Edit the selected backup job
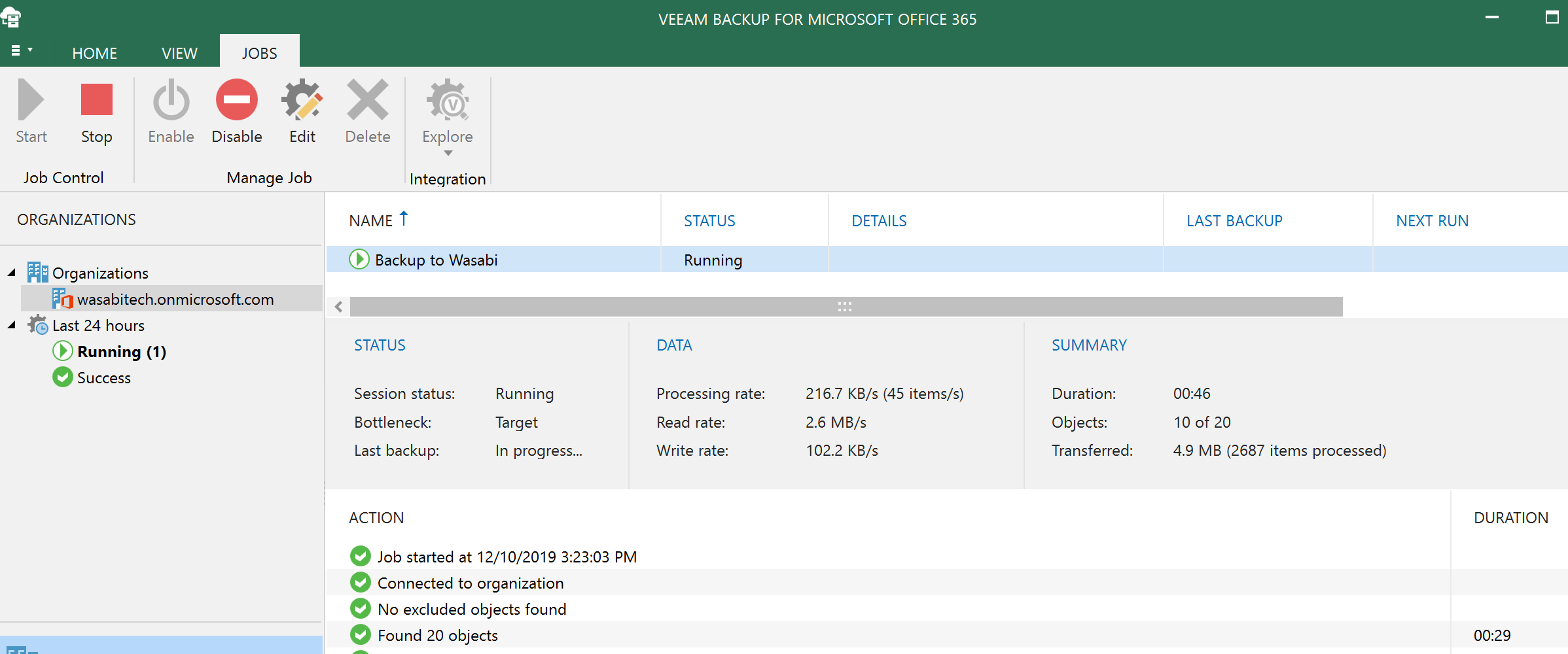Viewport: 1568px width, 654px height. (x=302, y=111)
